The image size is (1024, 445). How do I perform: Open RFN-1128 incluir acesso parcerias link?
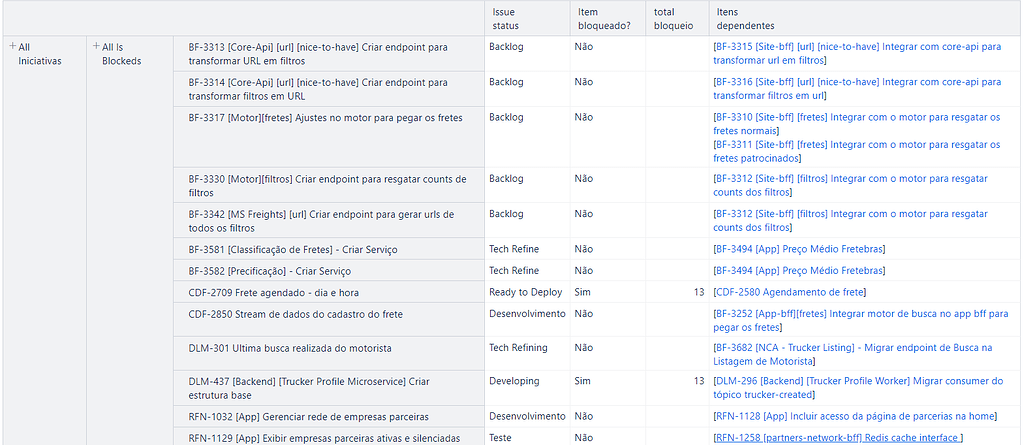point(855,416)
